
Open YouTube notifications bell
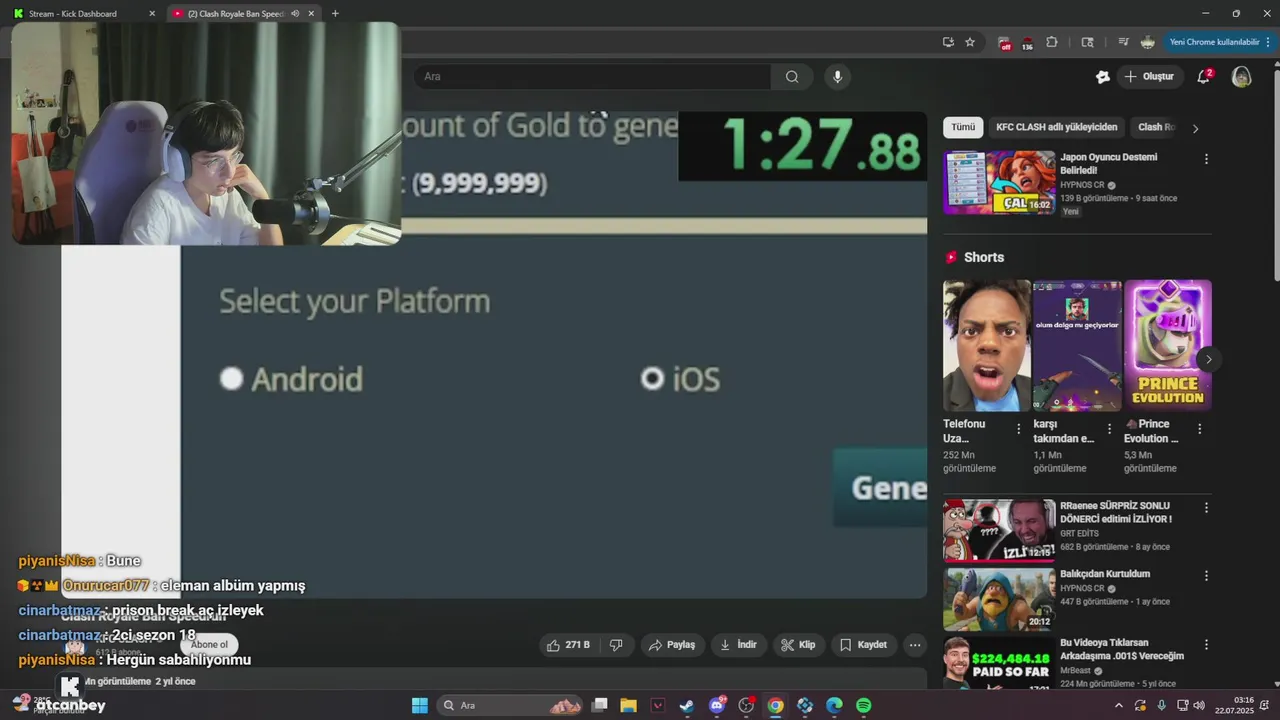(1204, 77)
